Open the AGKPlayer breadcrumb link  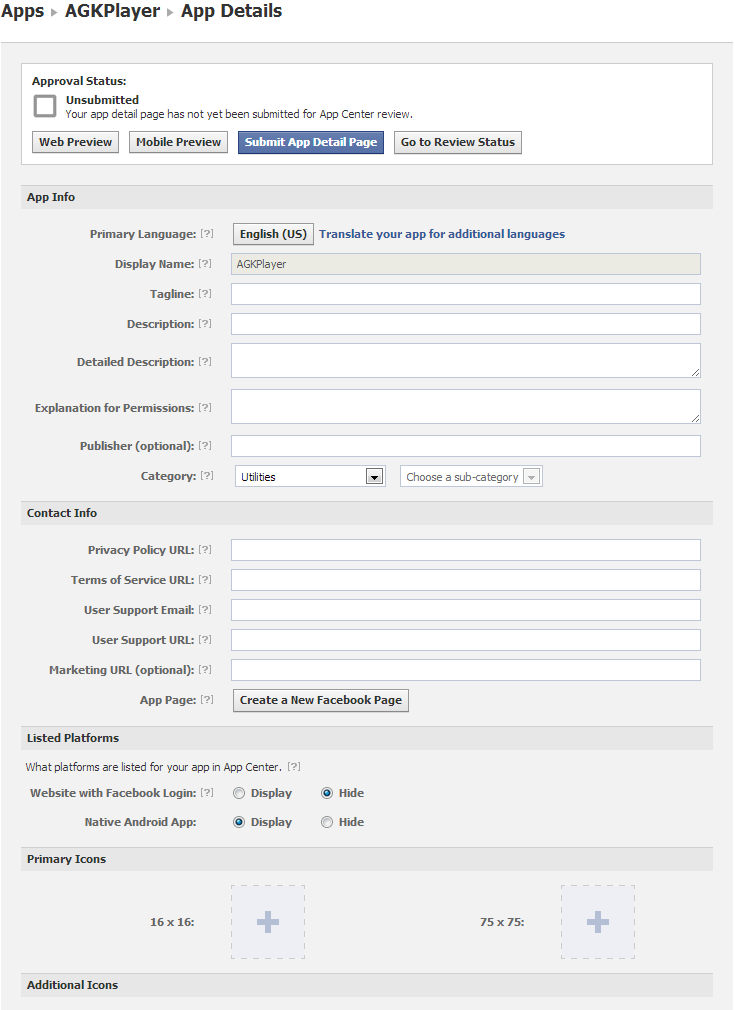[112, 12]
